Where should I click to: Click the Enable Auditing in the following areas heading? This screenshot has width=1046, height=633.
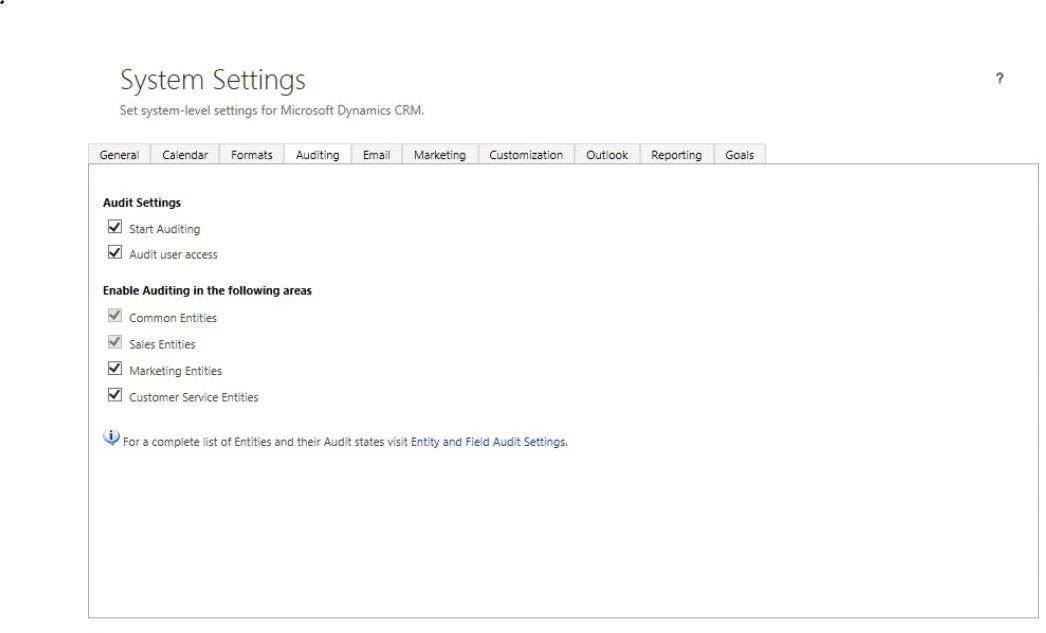coord(207,291)
